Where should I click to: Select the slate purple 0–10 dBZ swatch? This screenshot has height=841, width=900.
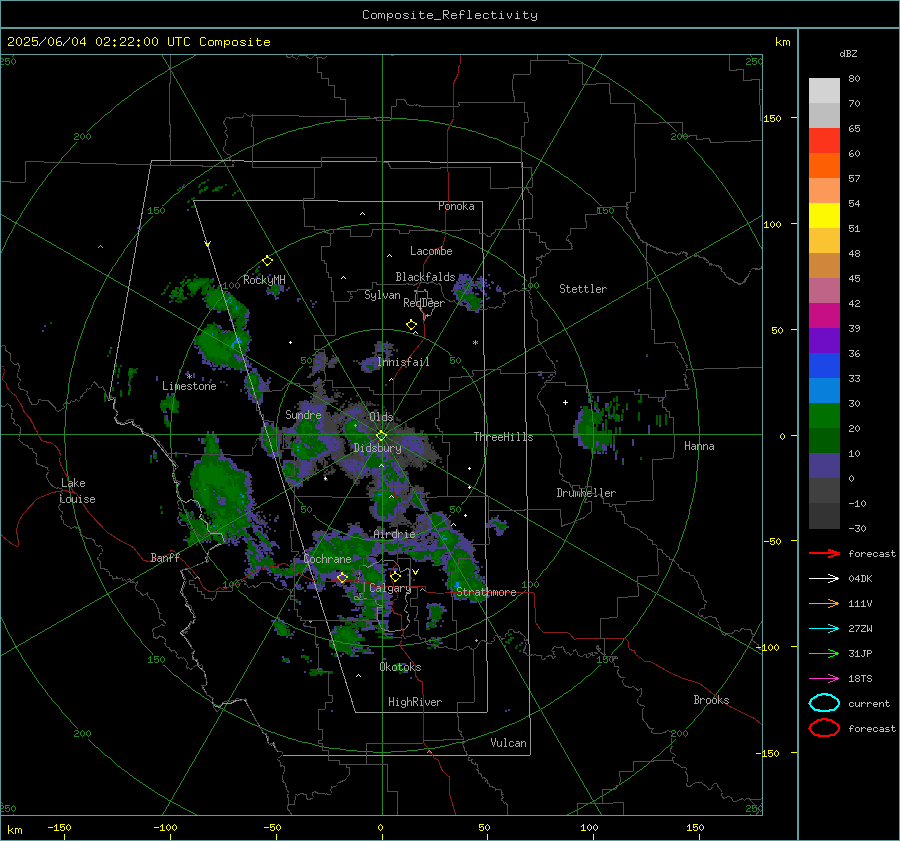click(x=824, y=466)
